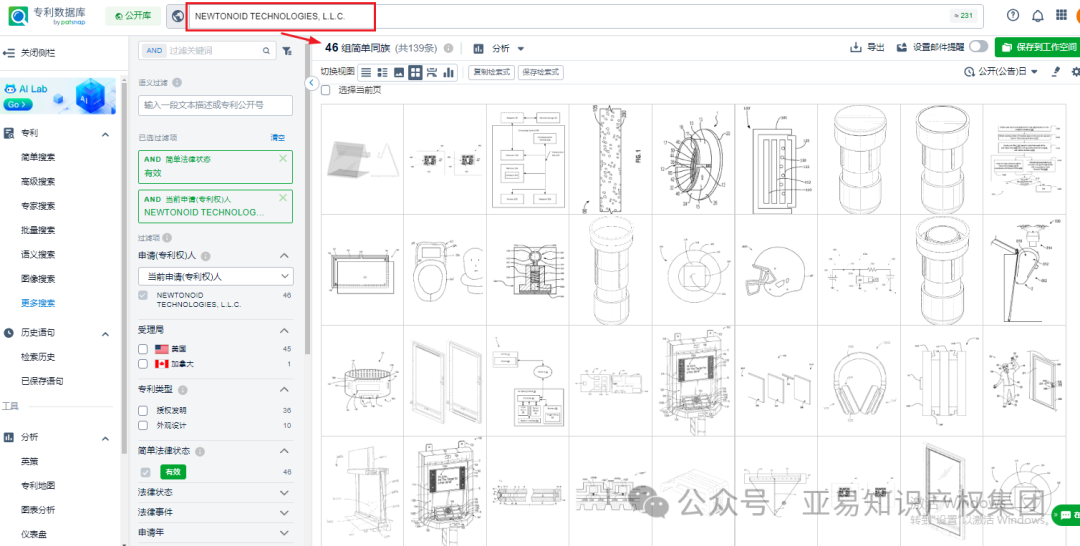
Task: Click the 复制检索式 button
Action: pyautogui.click(x=492, y=72)
